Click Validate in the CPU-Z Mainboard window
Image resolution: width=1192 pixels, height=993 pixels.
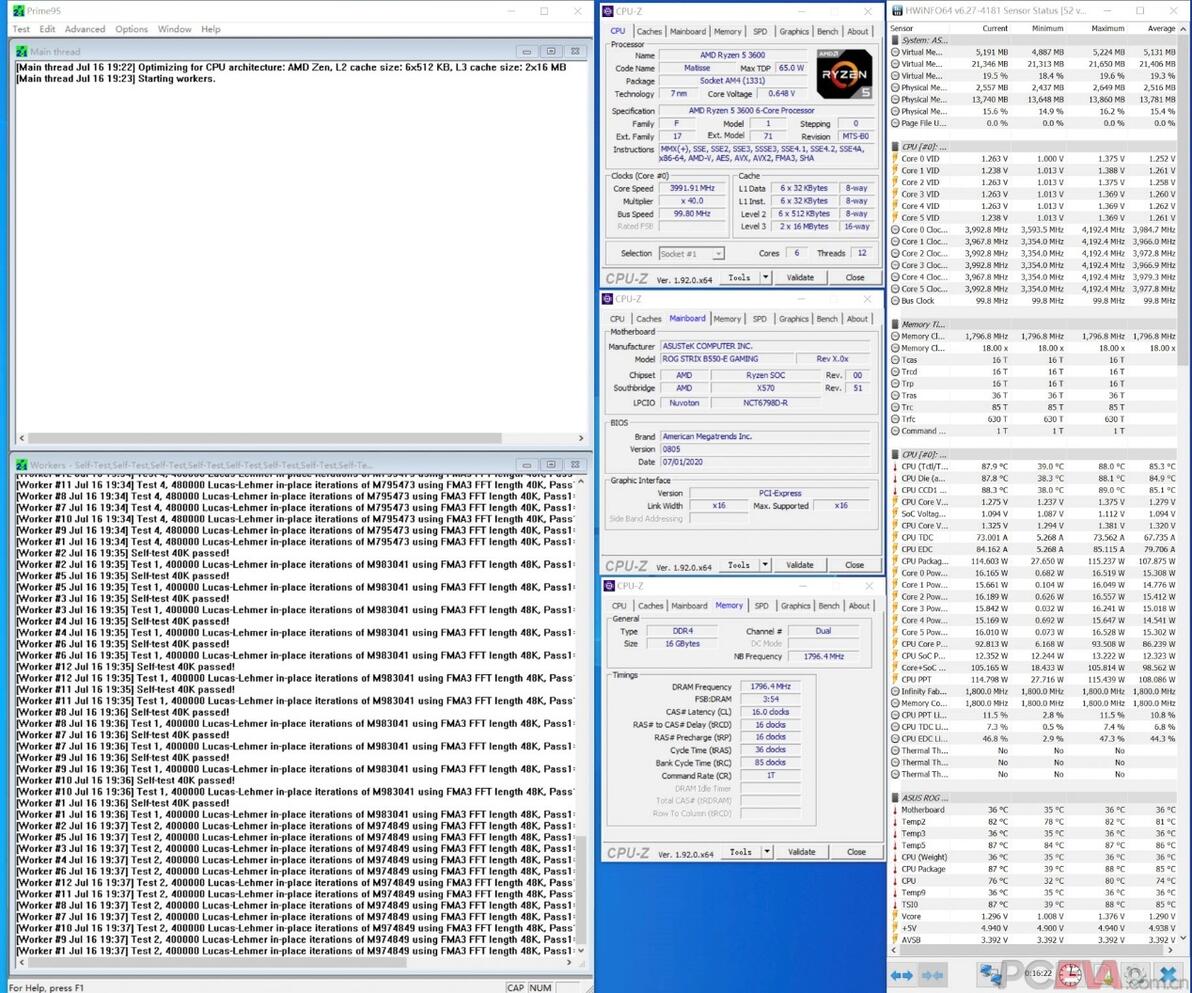coord(799,565)
